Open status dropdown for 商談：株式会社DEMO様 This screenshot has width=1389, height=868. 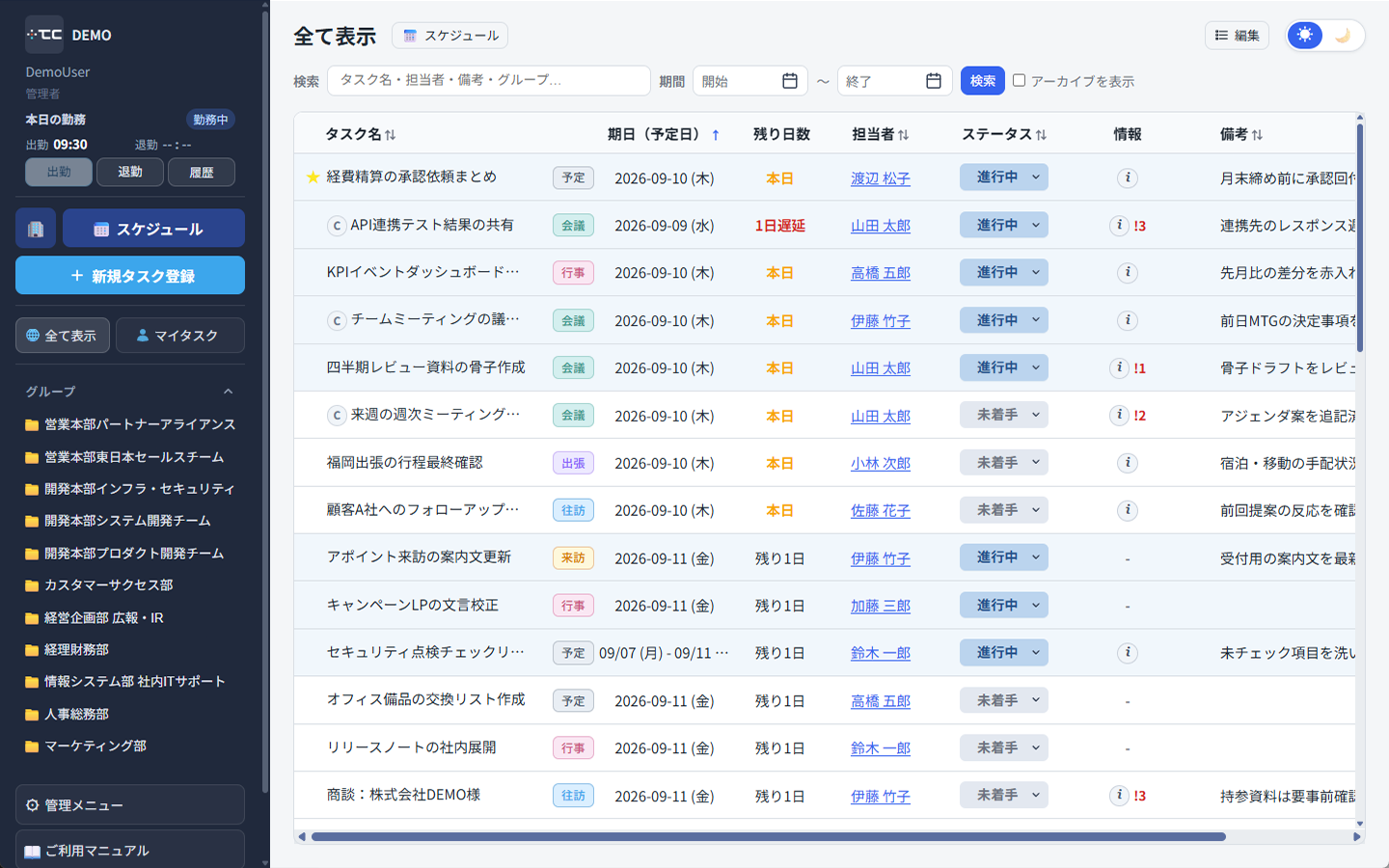tap(1003, 796)
